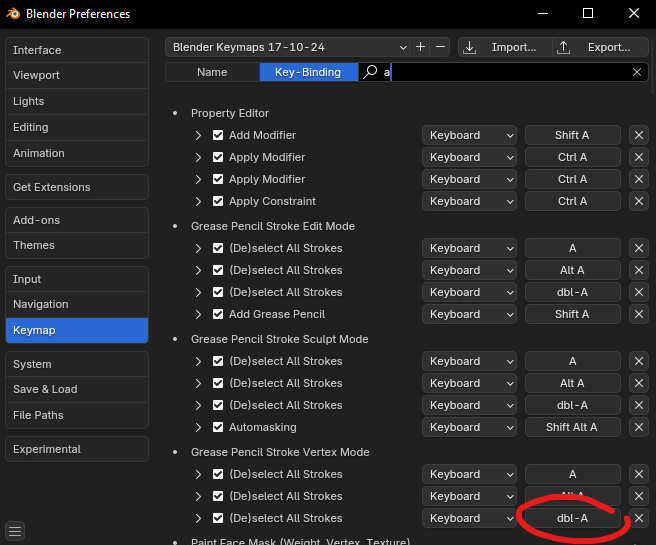Switch to the Viewport preferences tab
The image size is (656, 545).
tap(77, 75)
